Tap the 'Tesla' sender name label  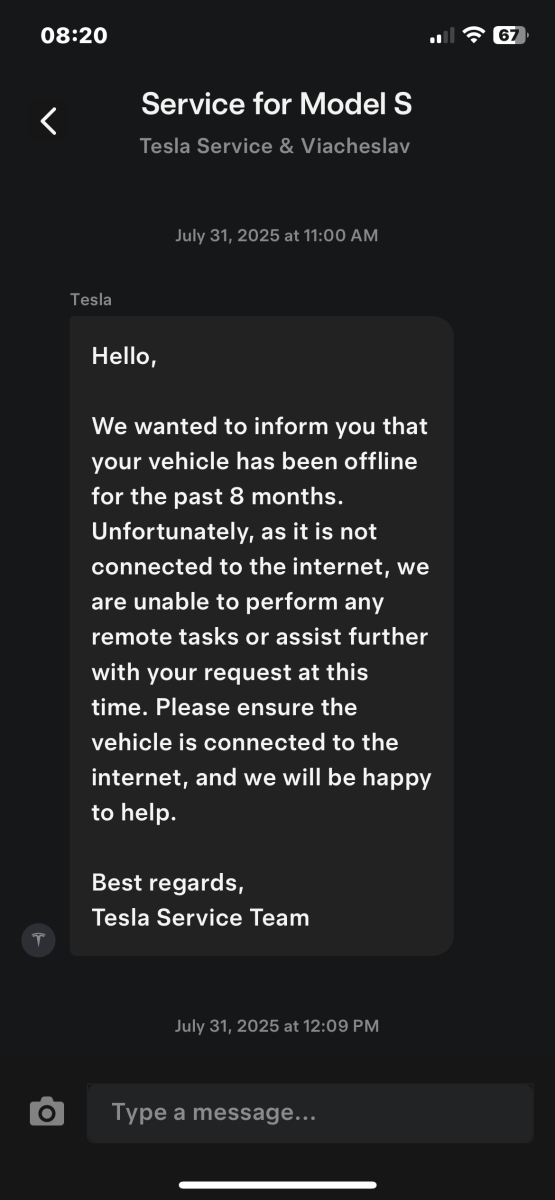(x=91, y=299)
